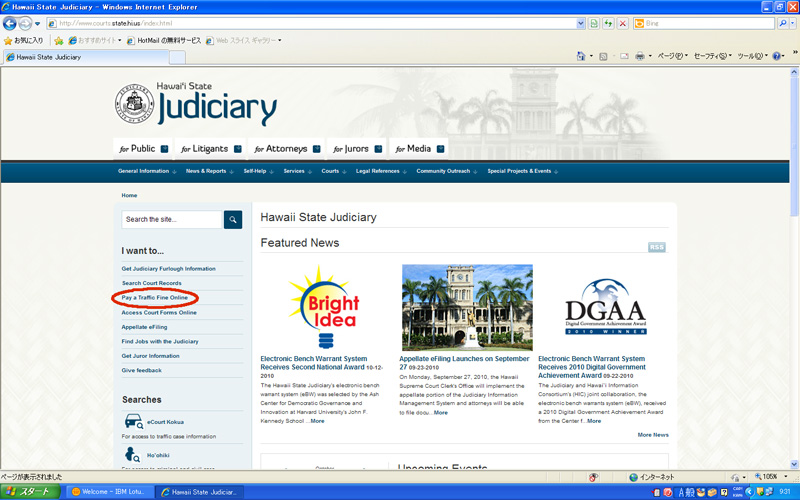Image resolution: width=800 pixels, height=500 pixels.
Task: Open the blank new tab button
Action: coord(177,57)
